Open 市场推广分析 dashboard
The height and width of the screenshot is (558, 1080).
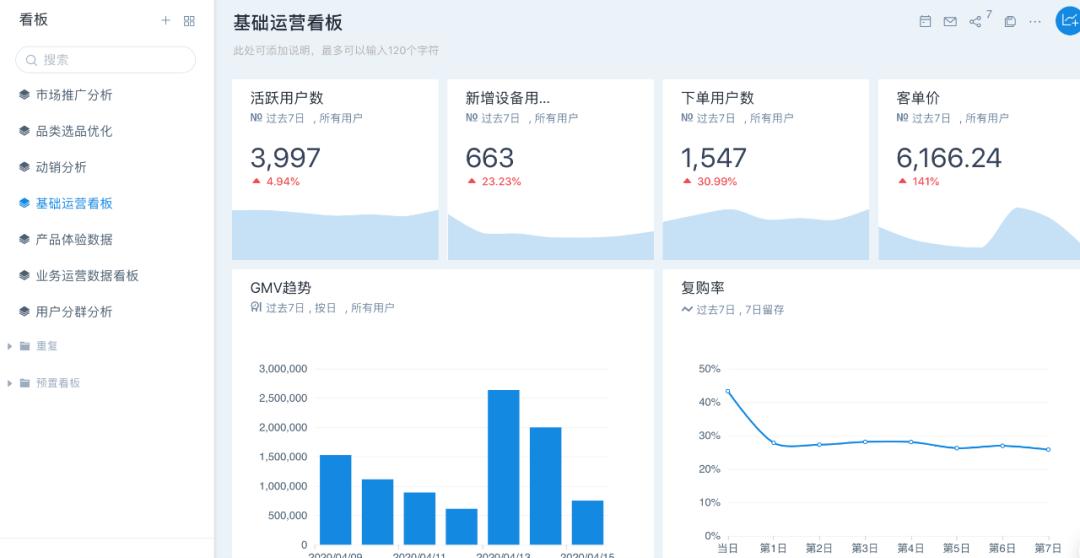(x=74, y=95)
